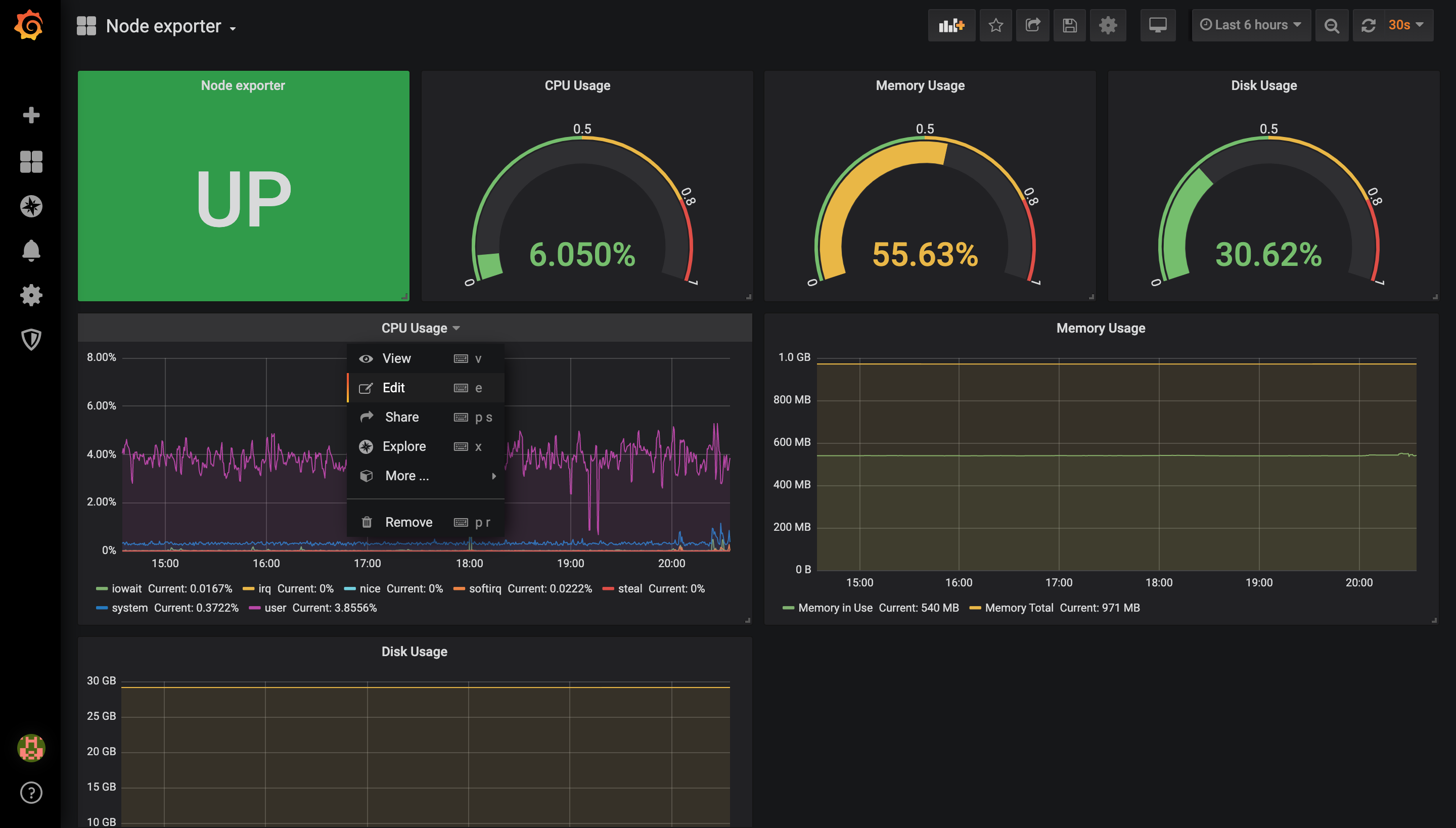Select Share in the panel menu
This screenshot has height=828, width=1456.
pyautogui.click(x=426, y=417)
